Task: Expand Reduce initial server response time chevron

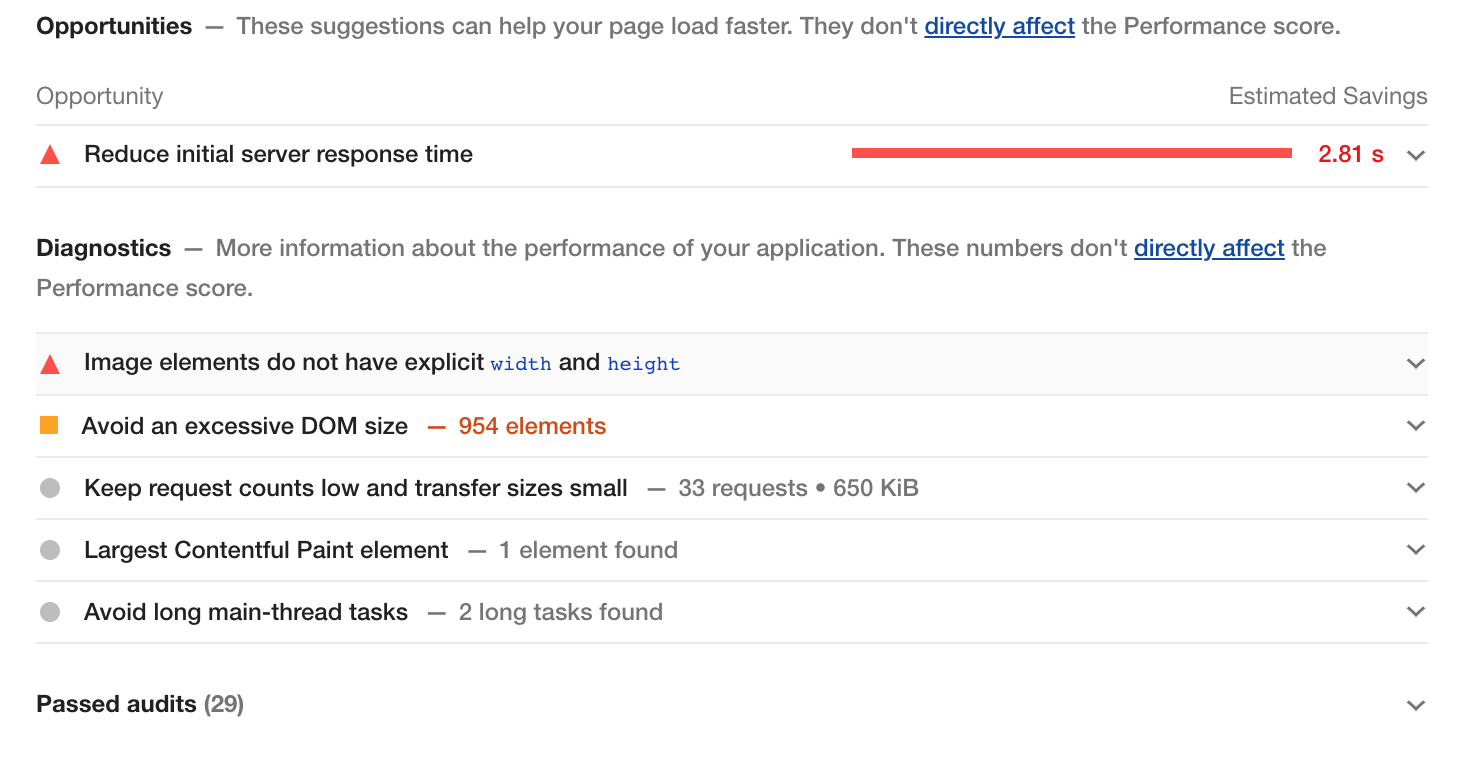Action: [1415, 155]
